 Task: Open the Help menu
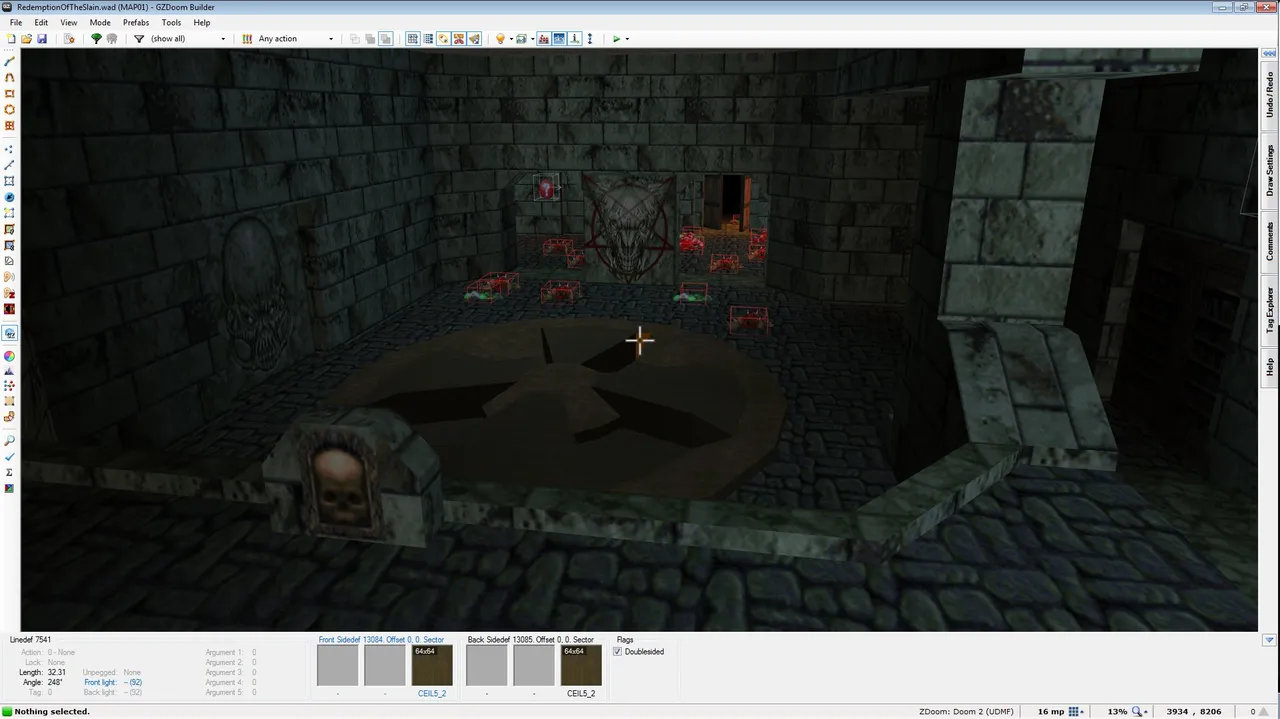click(202, 22)
